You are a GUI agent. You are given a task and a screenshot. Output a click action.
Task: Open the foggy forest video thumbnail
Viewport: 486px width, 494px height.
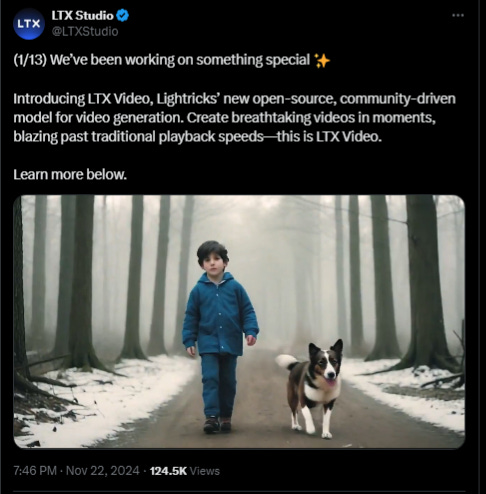[x=239, y=321]
